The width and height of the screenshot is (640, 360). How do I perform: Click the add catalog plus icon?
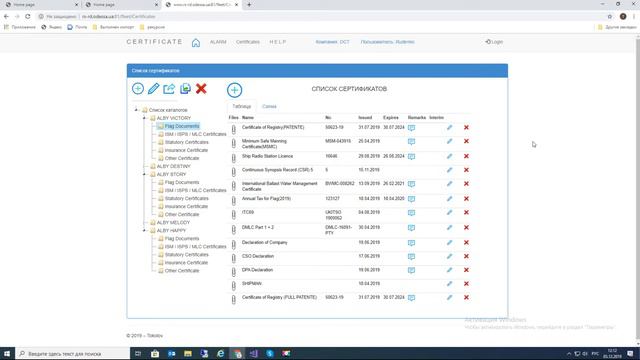click(x=138, y=89)
